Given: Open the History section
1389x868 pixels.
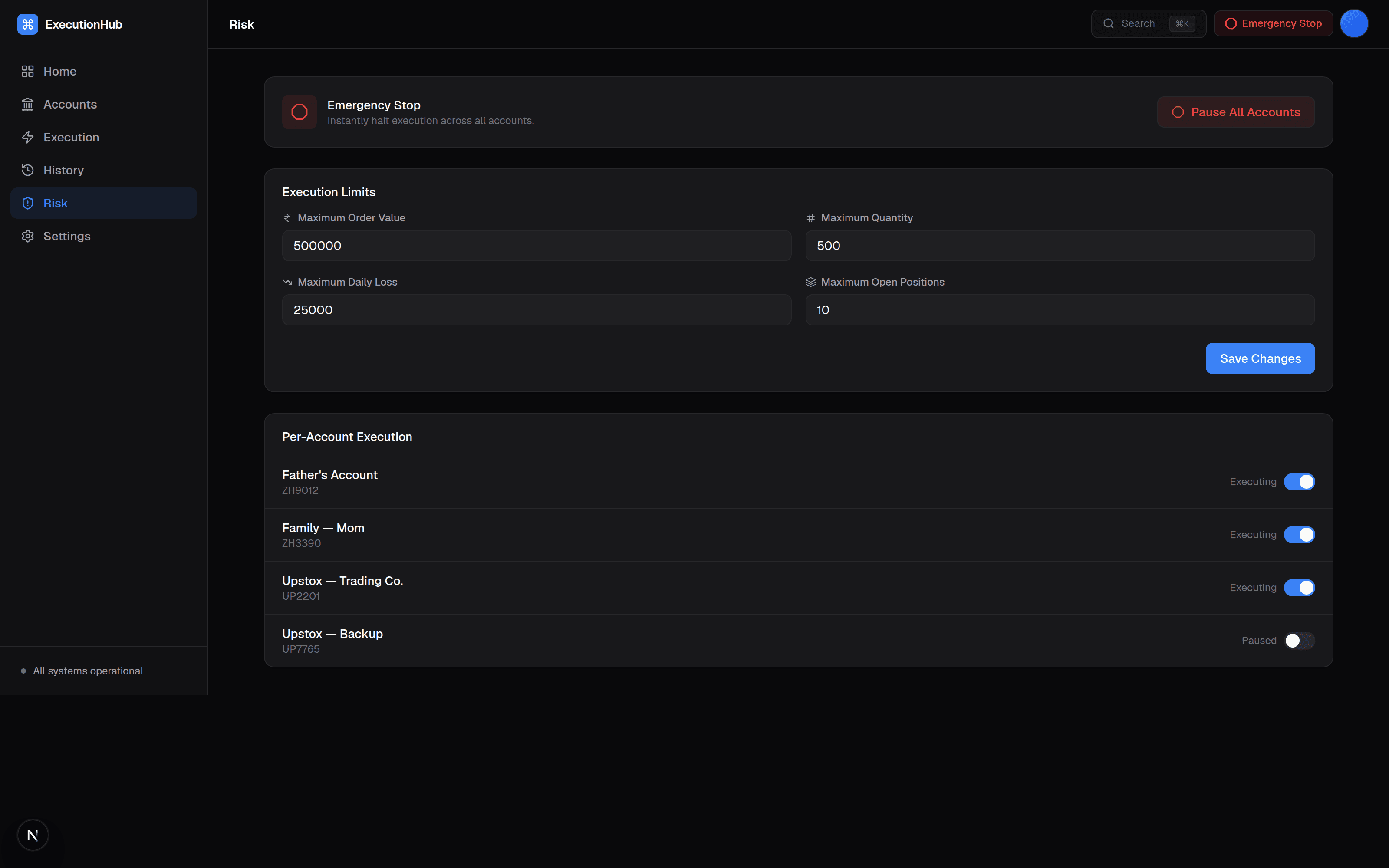Looking at the screenshot, I should click(104, 170).
